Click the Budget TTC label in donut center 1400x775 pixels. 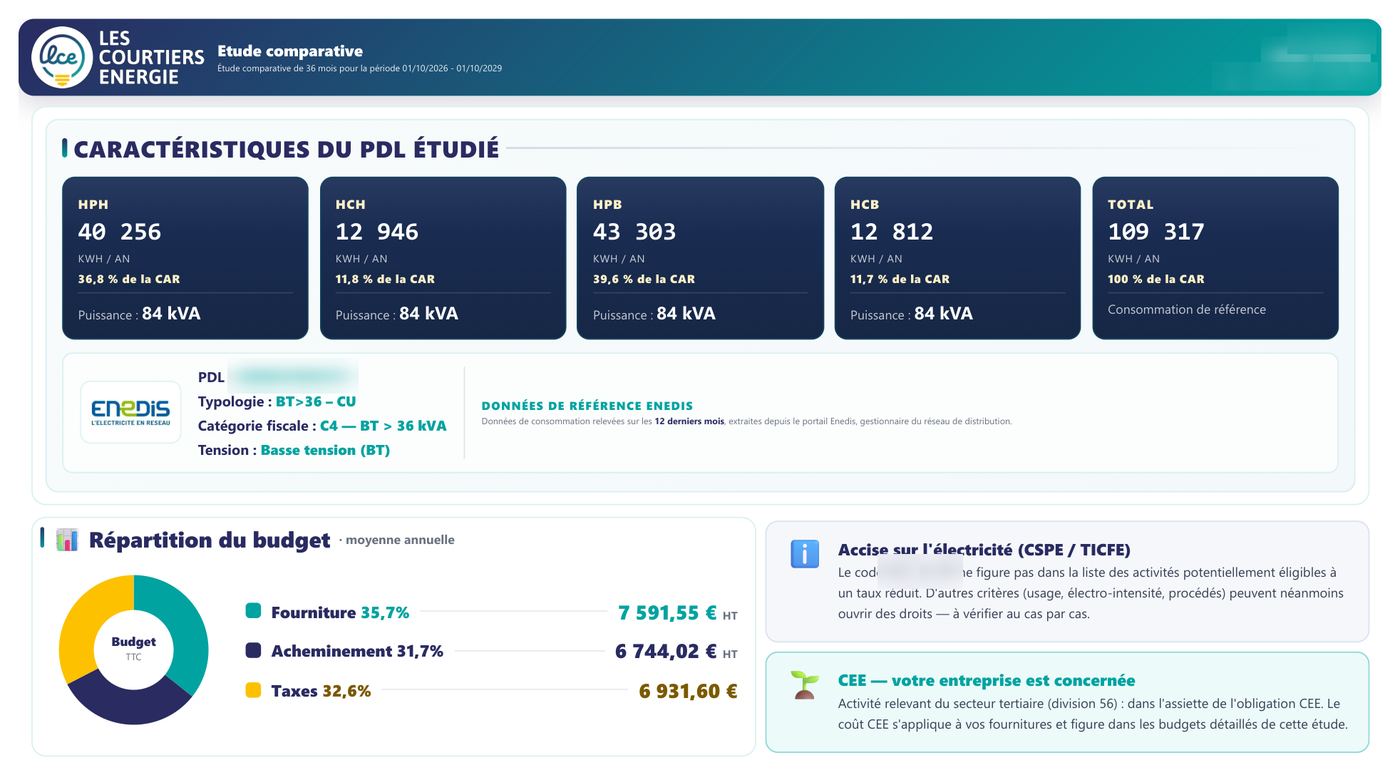coord(133,649)
